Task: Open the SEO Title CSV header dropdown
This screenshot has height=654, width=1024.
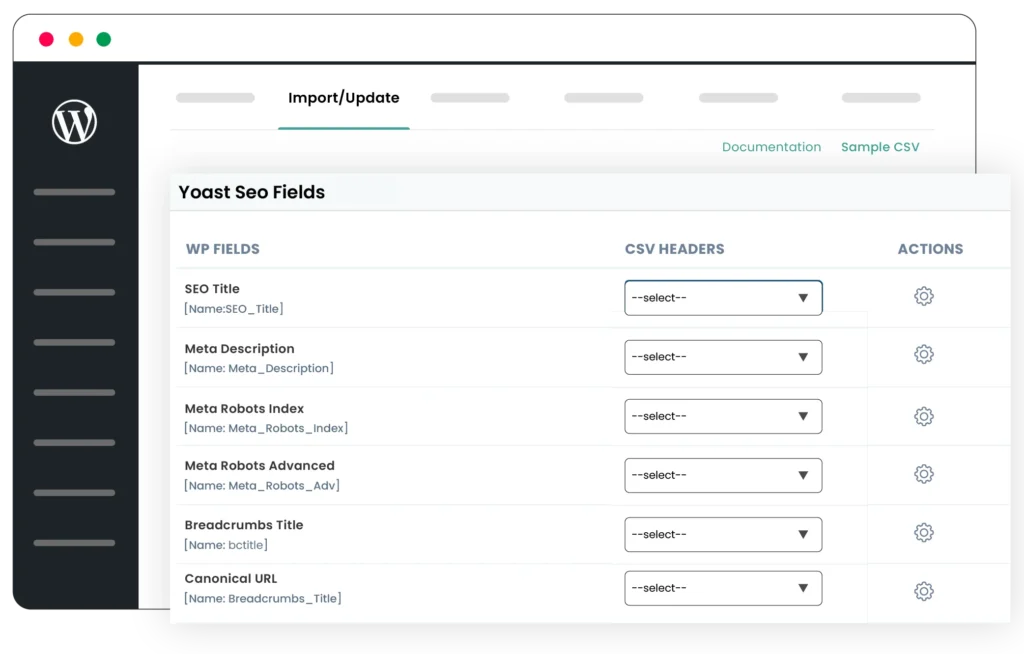Action: click(x=722, y=297)
